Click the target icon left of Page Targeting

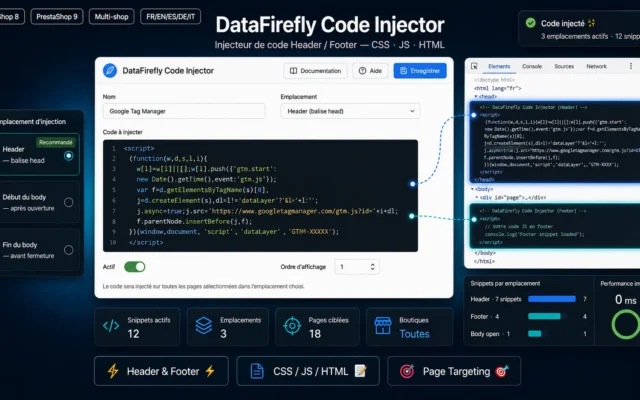[x=407, y=371]
